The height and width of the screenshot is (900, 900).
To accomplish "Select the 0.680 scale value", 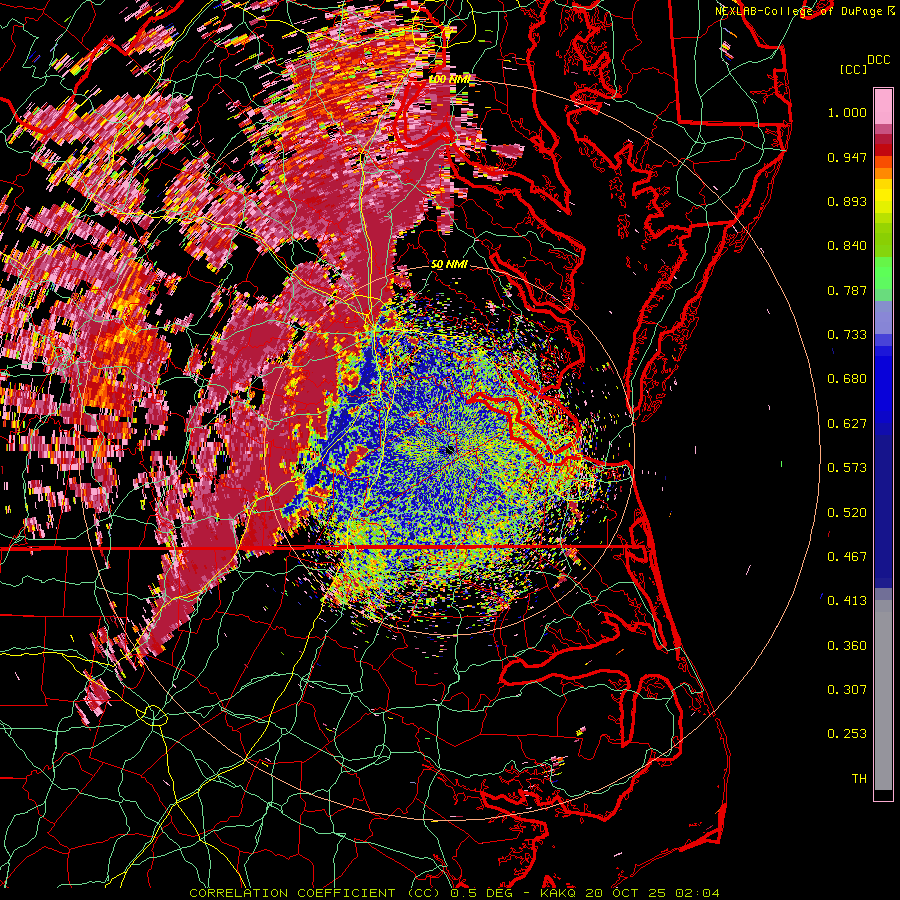I will pyautogui.click(x=847, y=379).
